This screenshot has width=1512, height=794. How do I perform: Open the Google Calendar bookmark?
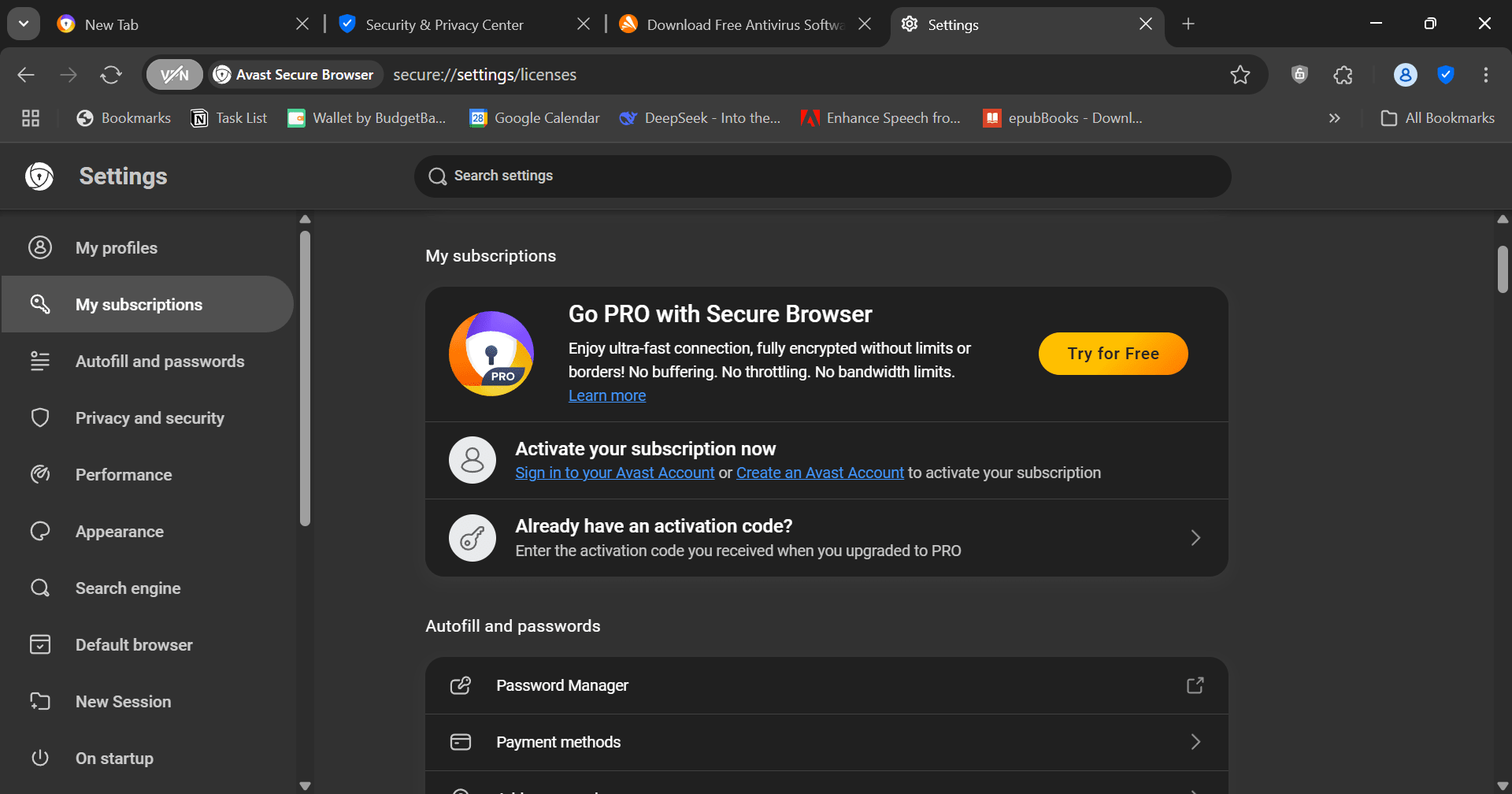tap(535, 118)
